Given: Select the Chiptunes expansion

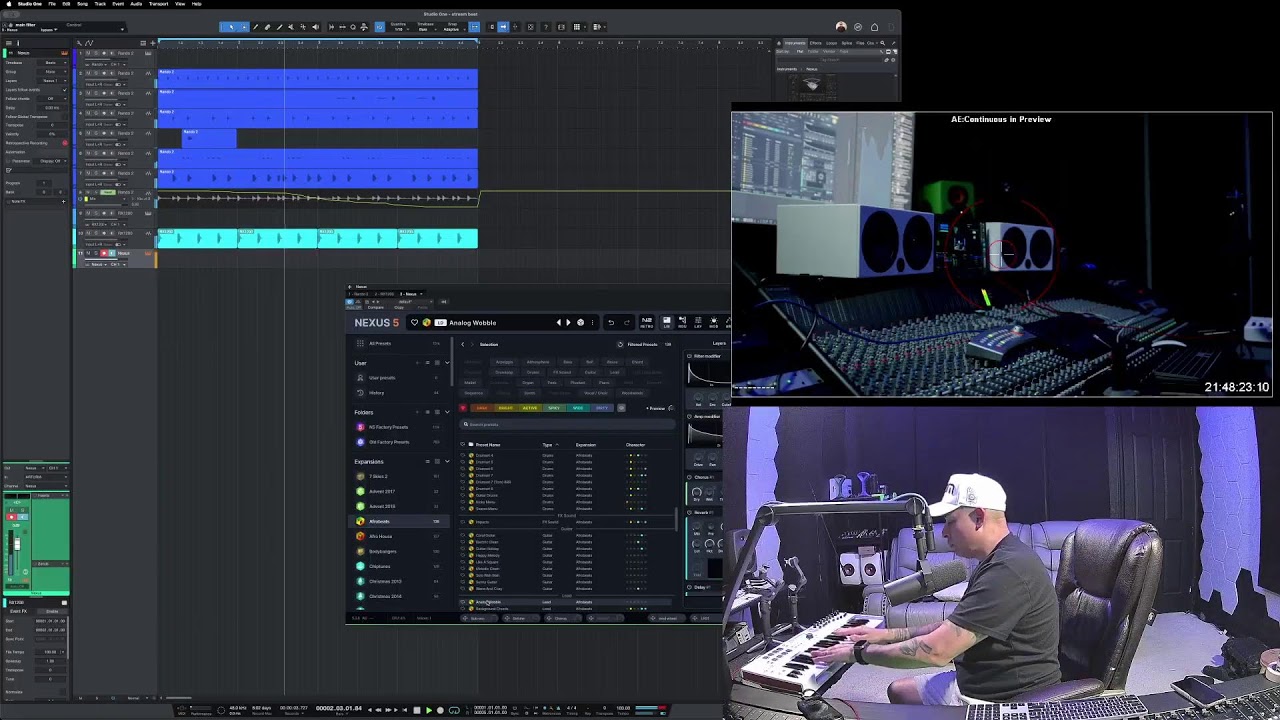Looking at the screenshot, I should (379, 566).
